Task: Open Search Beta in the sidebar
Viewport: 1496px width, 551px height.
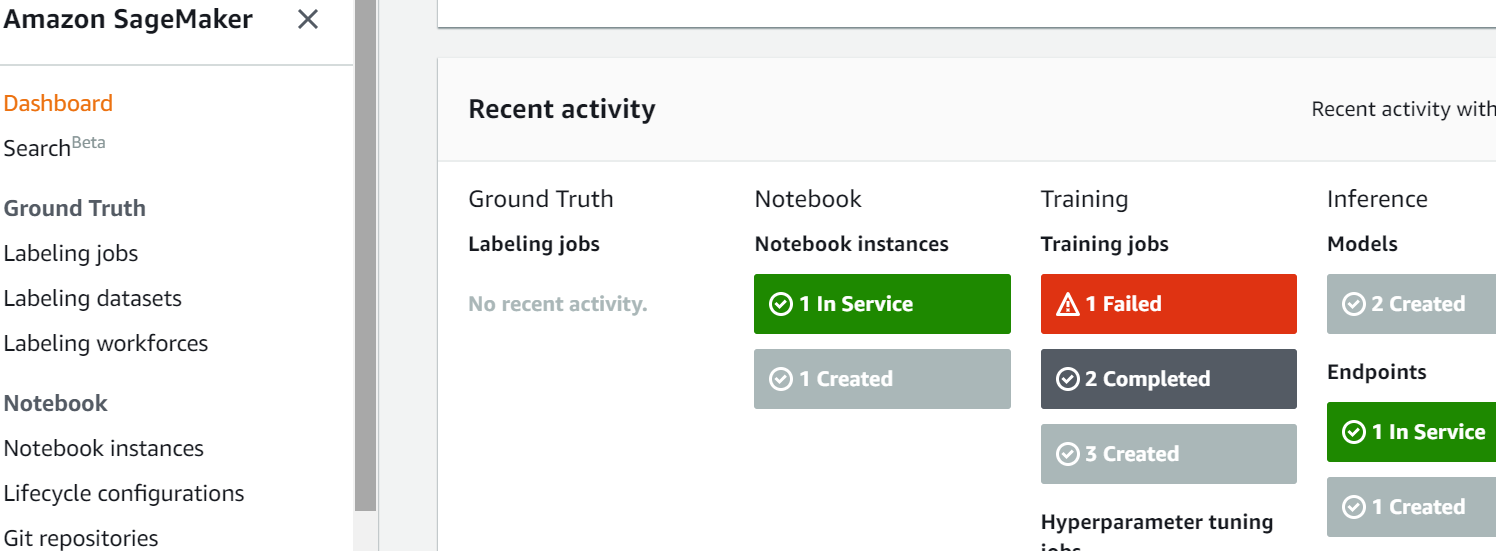Action: [x=54, y=147]
